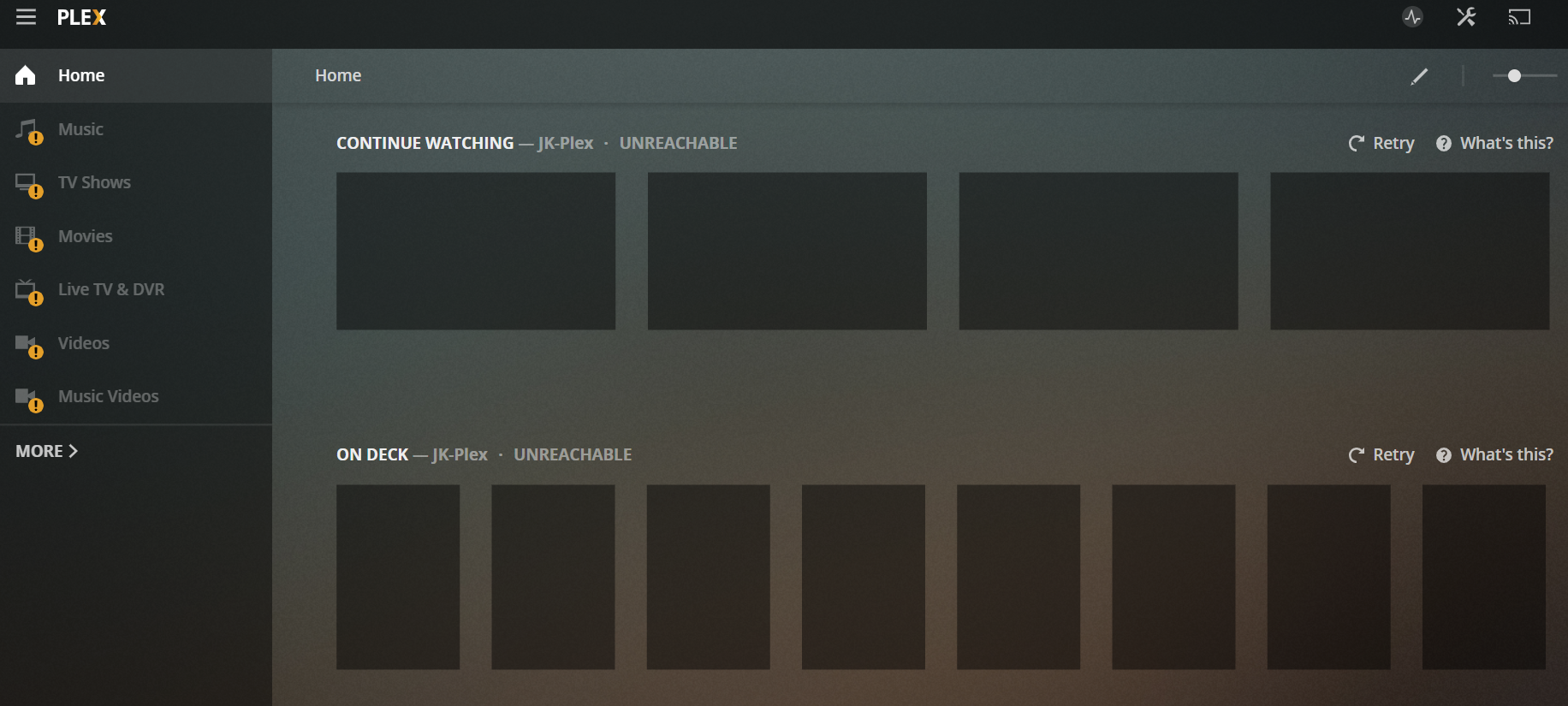The image size is (1568, 706).
Task: Select the first Continue Watching placeholder card
Action: pos(476,251)
